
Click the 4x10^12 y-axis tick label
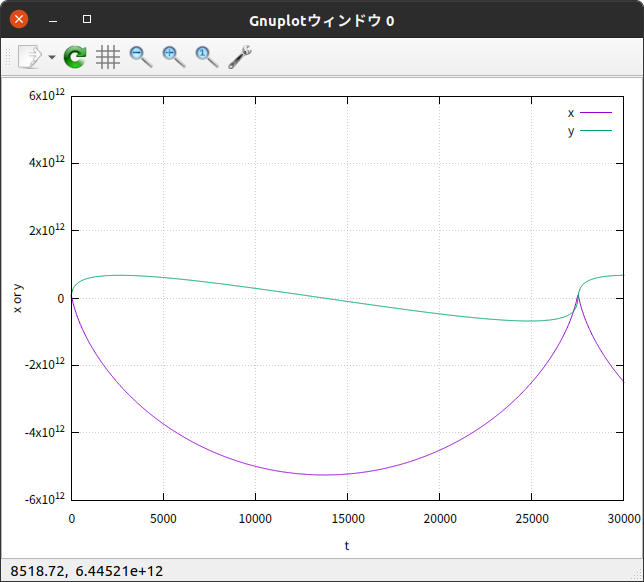pos(46,162)
